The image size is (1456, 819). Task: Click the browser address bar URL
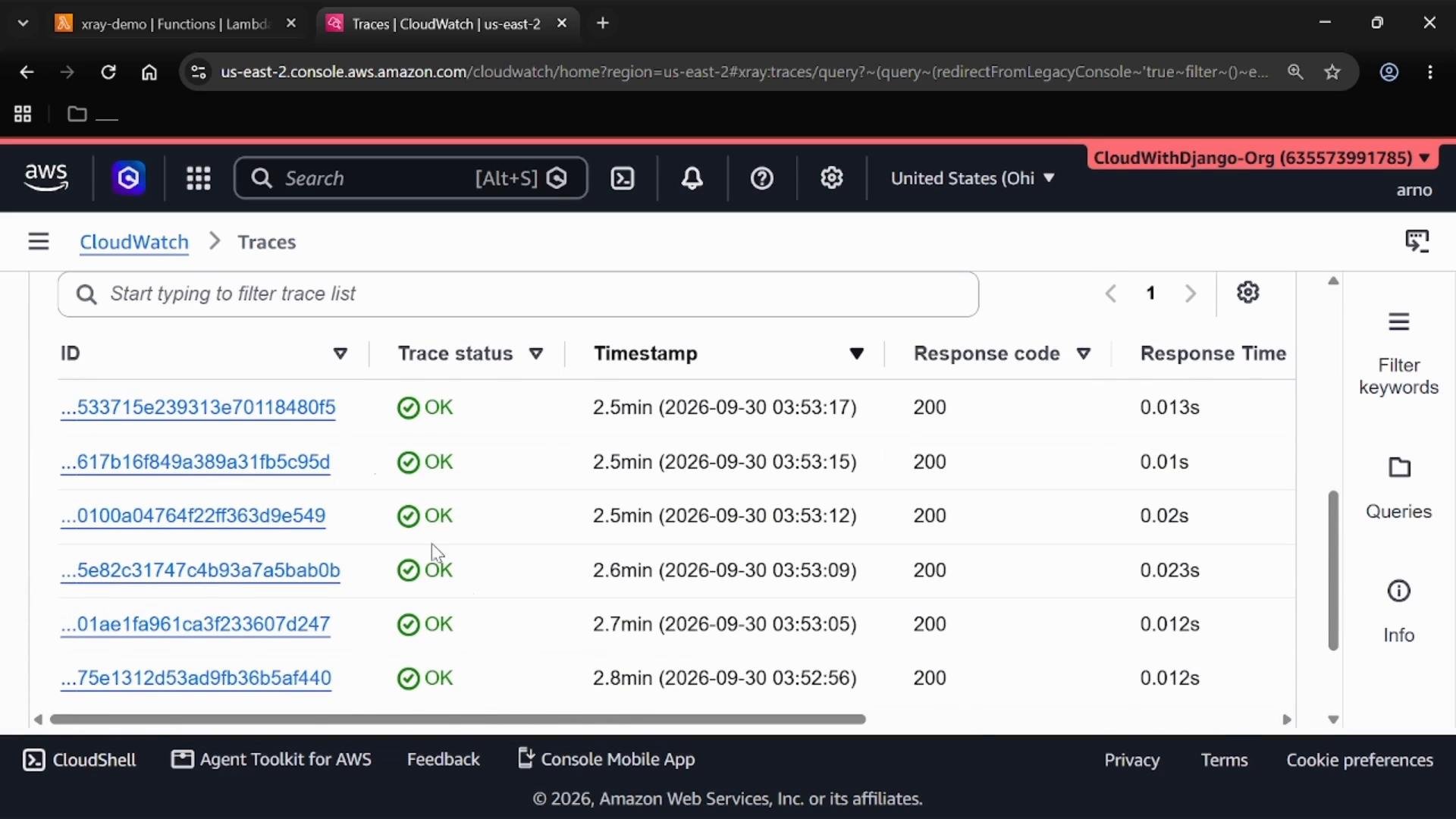click(x=743, y=72)
